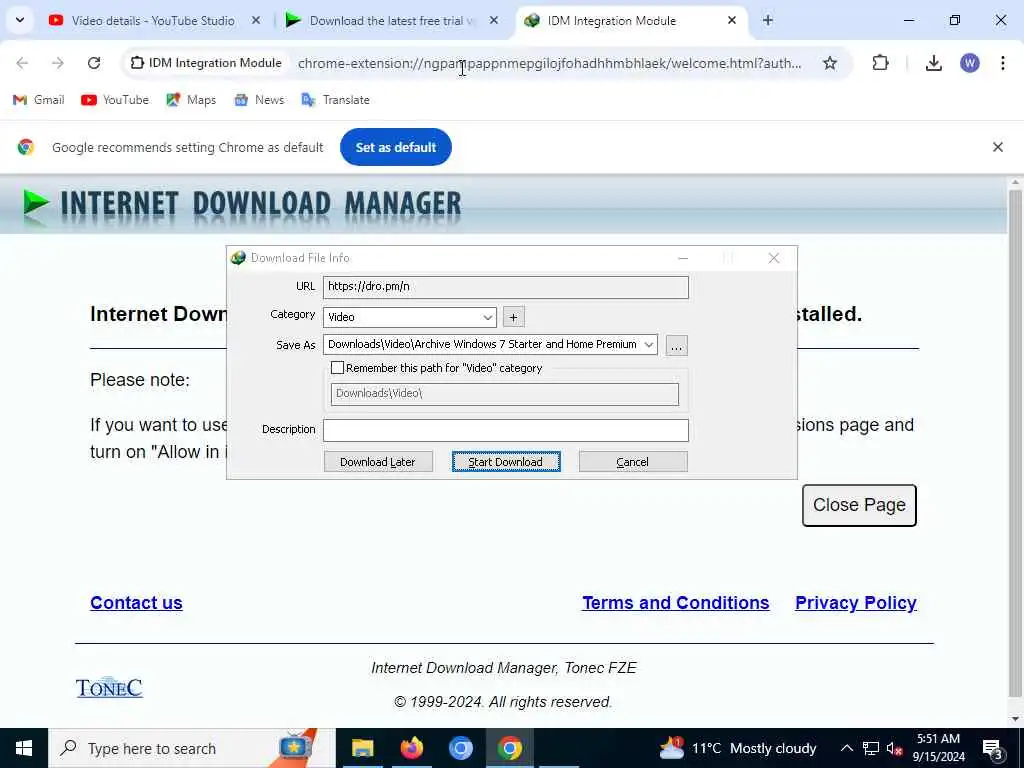The image size is (1024, 768).
Task: Click the Download Later button
Action: coord(378,462)
